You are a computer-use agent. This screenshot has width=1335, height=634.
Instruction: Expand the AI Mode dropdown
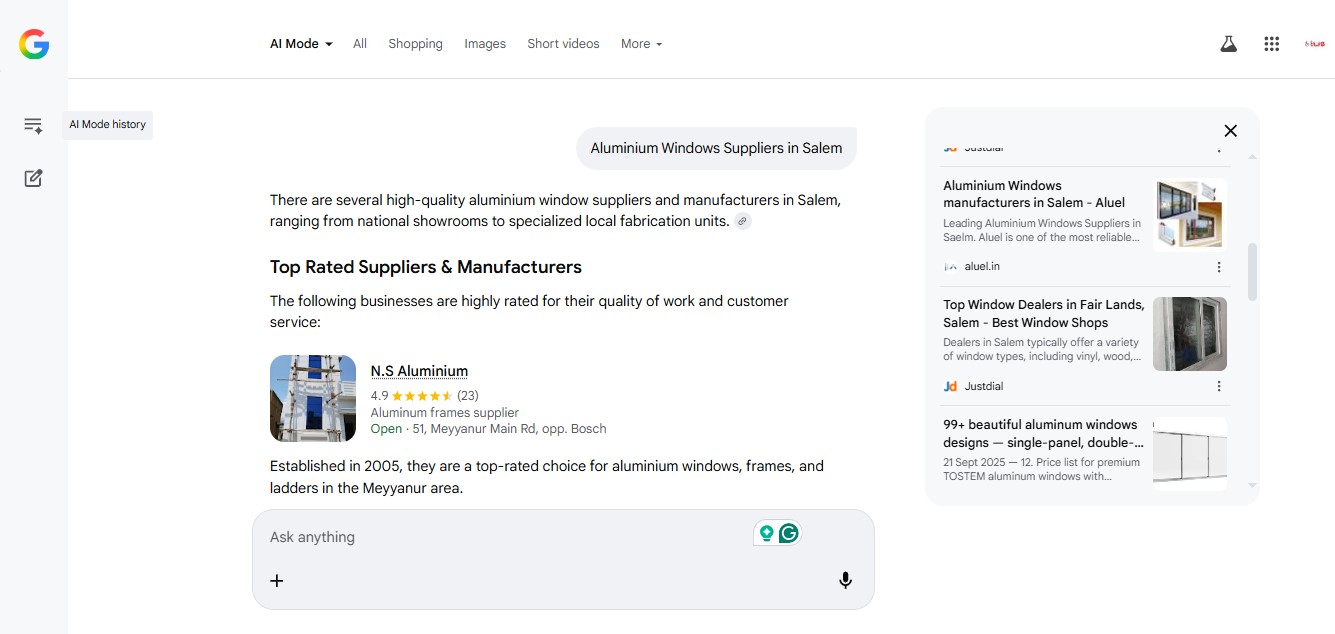point(301,44)
